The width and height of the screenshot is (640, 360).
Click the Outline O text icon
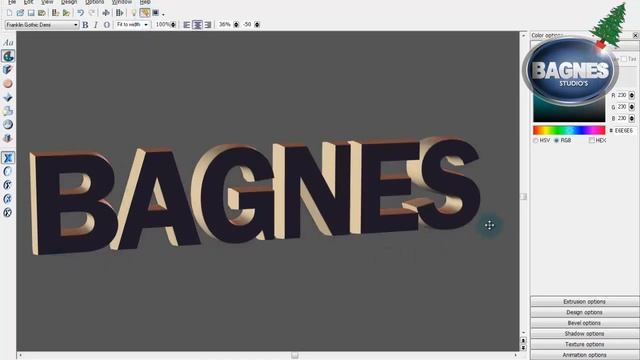point(107,25)
